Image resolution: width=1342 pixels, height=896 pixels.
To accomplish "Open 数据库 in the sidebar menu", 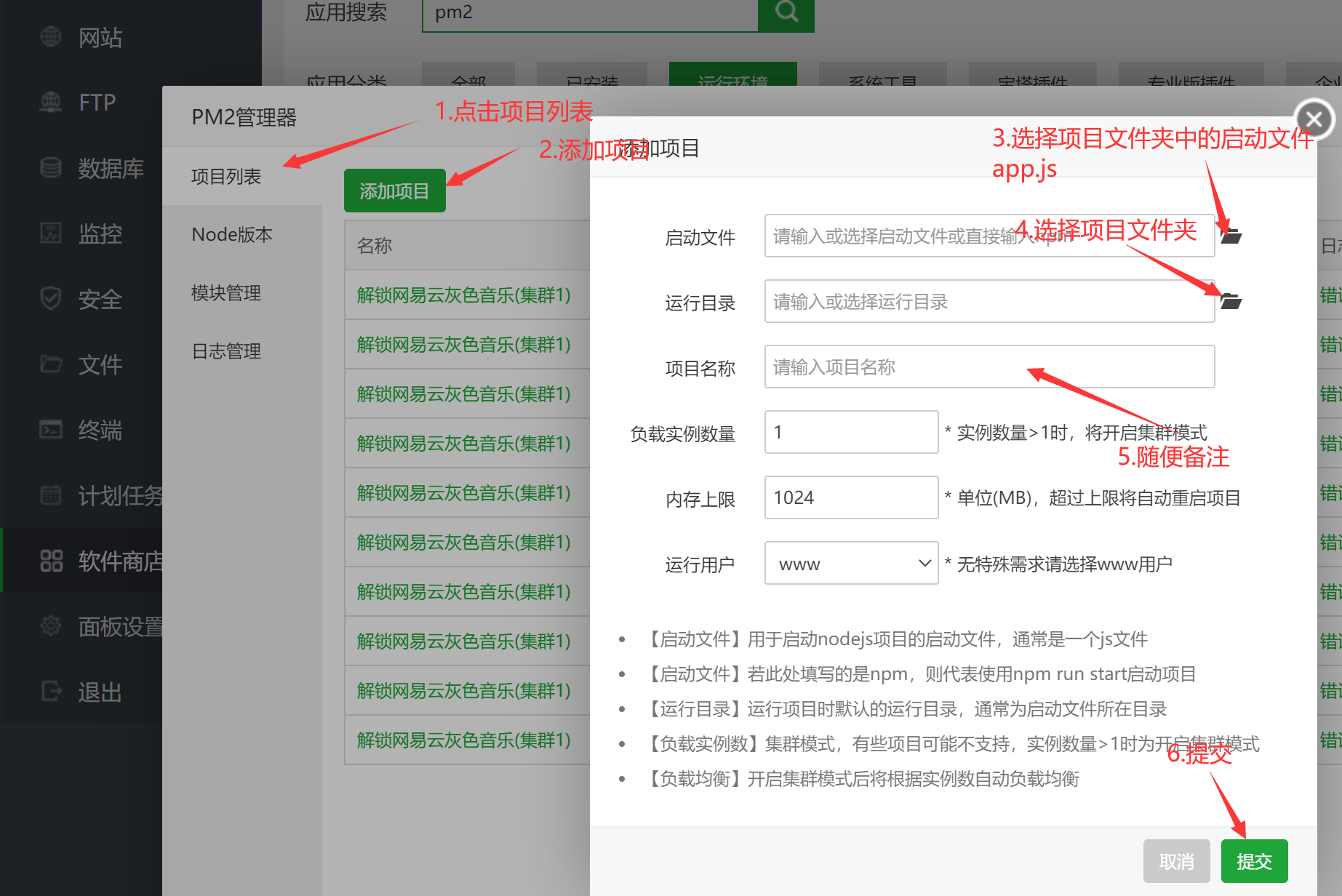I will coord(111,168).
